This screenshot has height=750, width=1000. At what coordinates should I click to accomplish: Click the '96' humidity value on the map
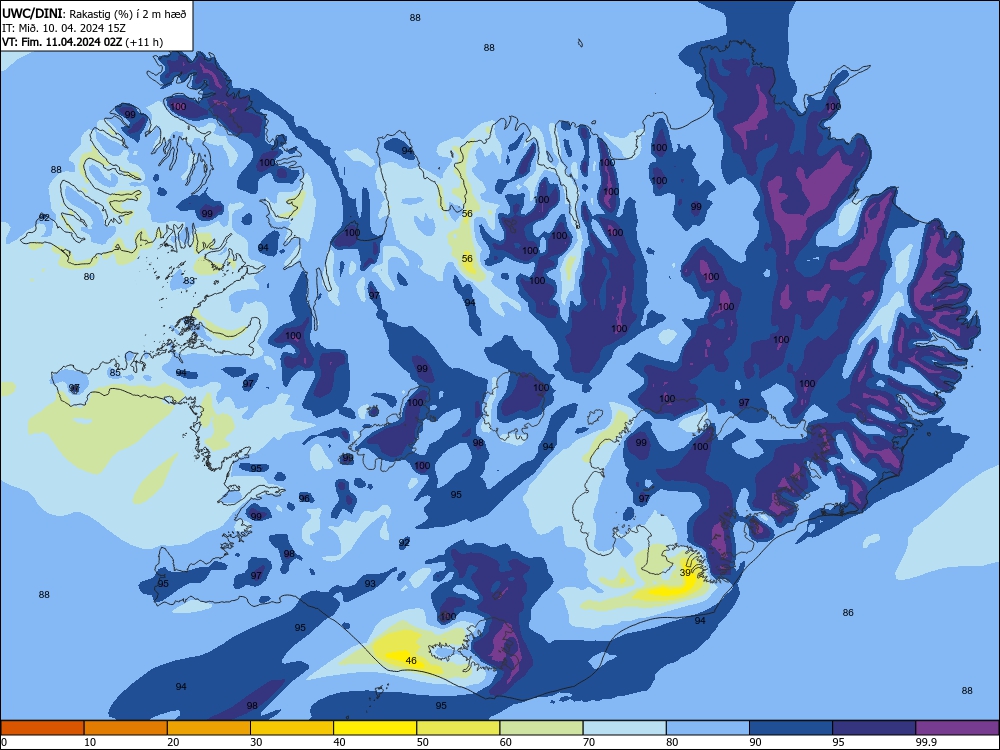click(304, 498)
